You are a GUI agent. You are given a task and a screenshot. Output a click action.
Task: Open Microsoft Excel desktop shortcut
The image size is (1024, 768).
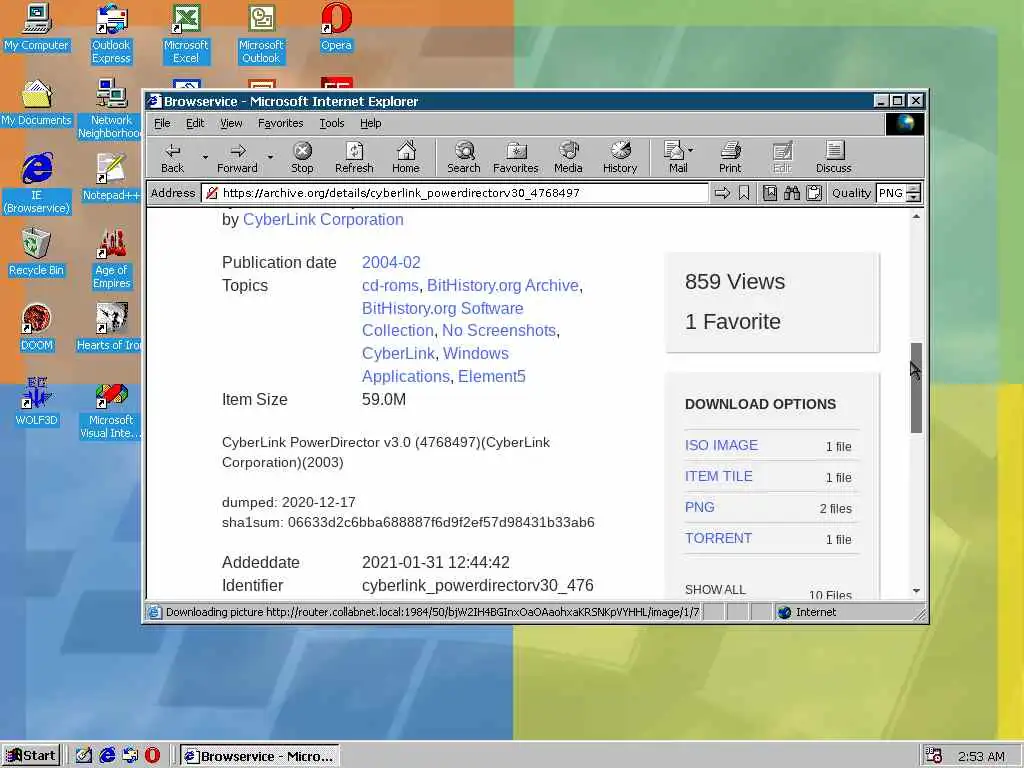(186, 34)
